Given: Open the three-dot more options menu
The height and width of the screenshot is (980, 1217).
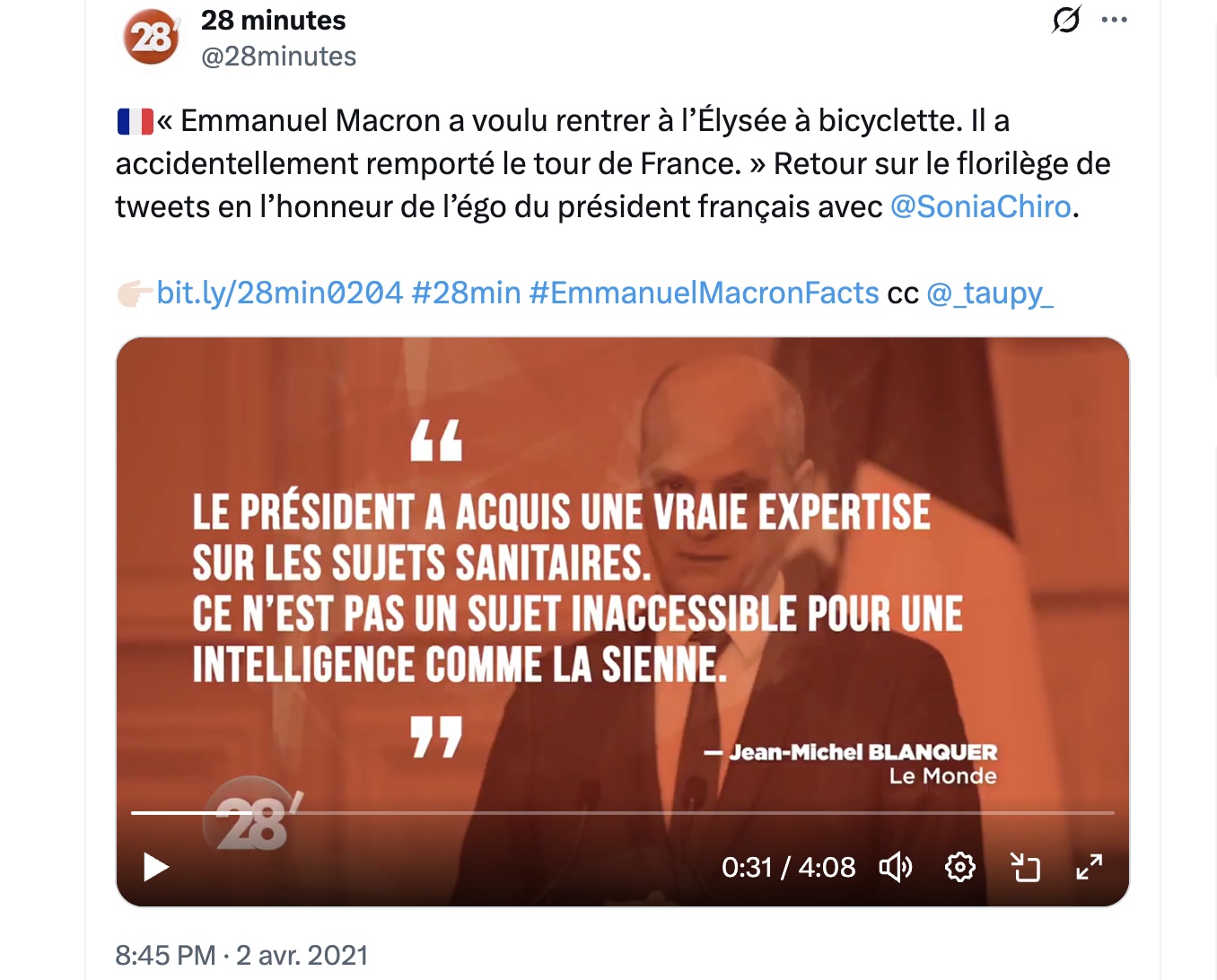Looking at the screenshot, I should pos(1114,20).
